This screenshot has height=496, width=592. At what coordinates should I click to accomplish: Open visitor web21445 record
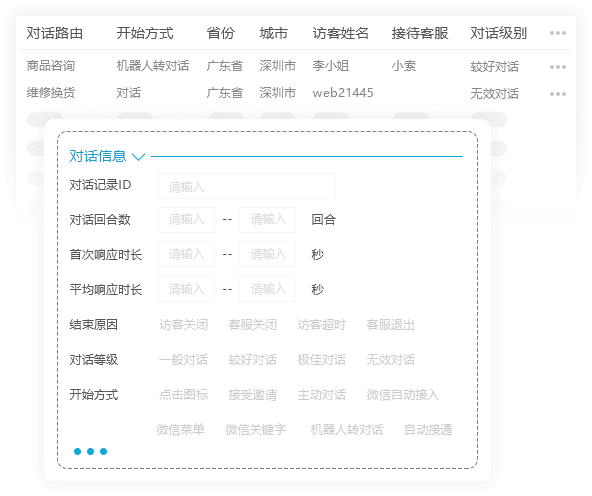click(343, 93)
